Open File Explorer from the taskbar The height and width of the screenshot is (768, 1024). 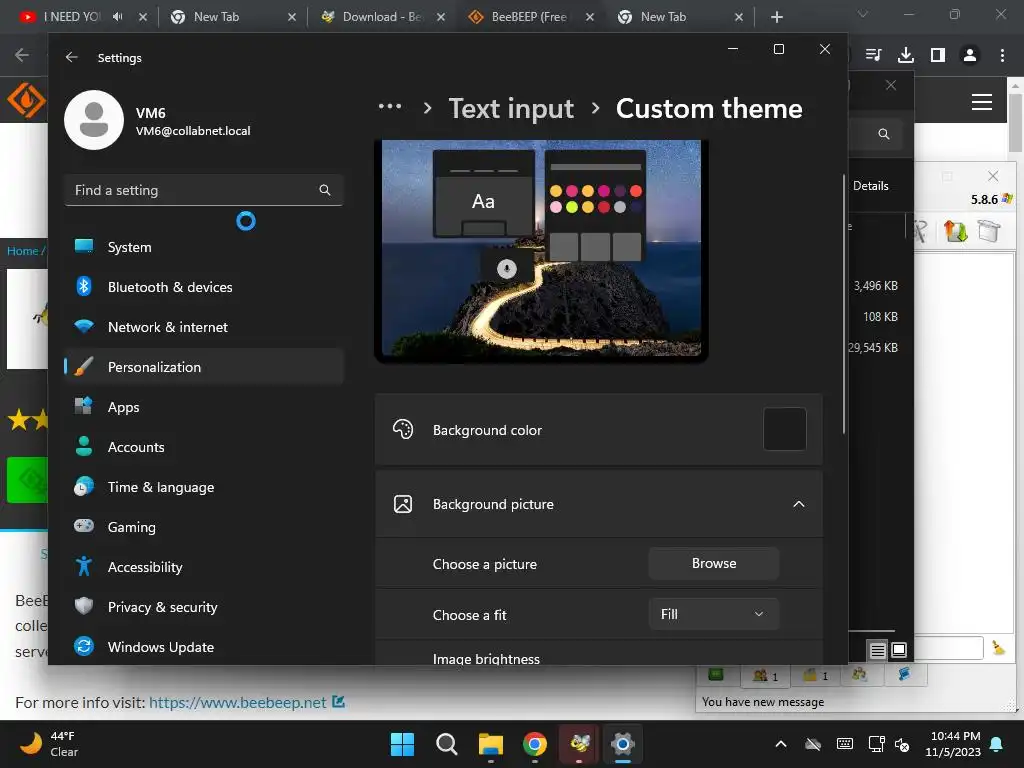point(490,744)
